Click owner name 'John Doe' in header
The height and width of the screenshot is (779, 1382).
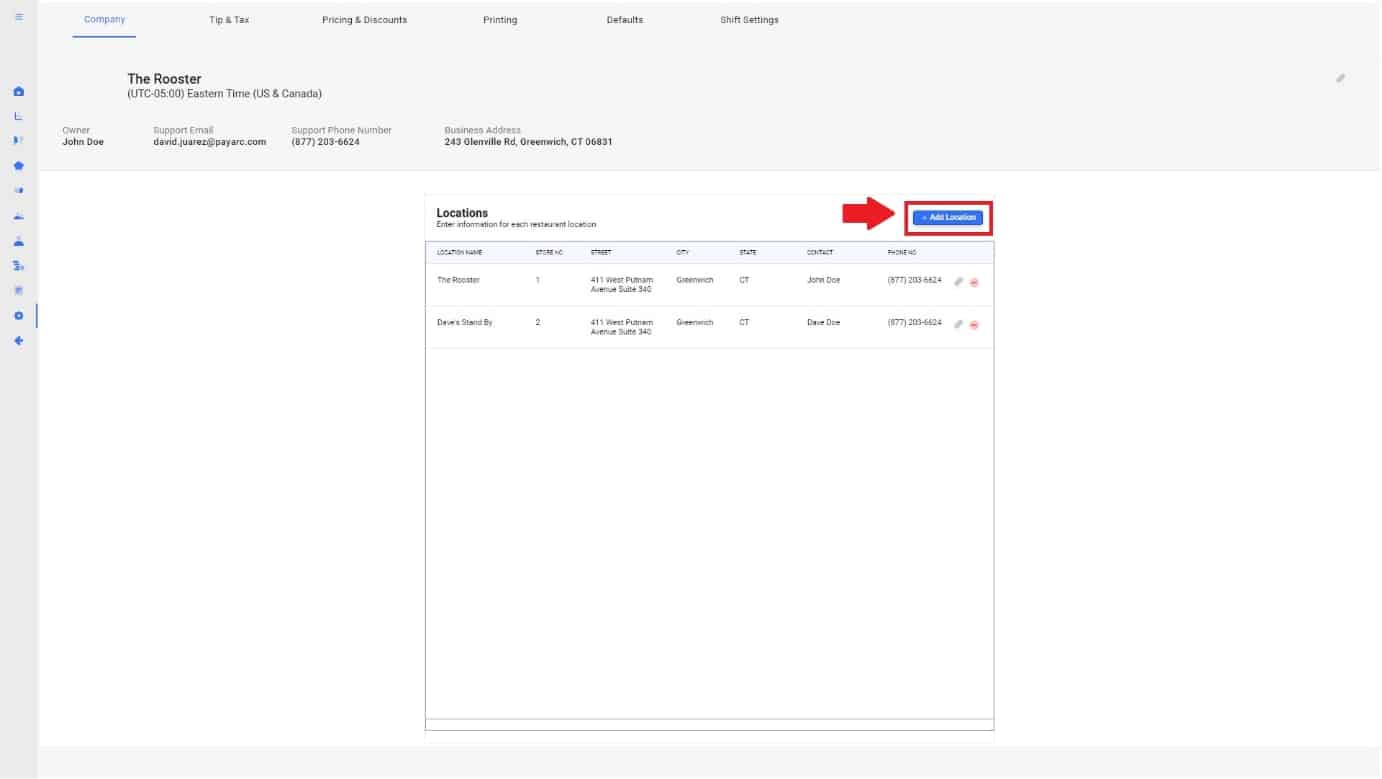(x=83, y=142)
